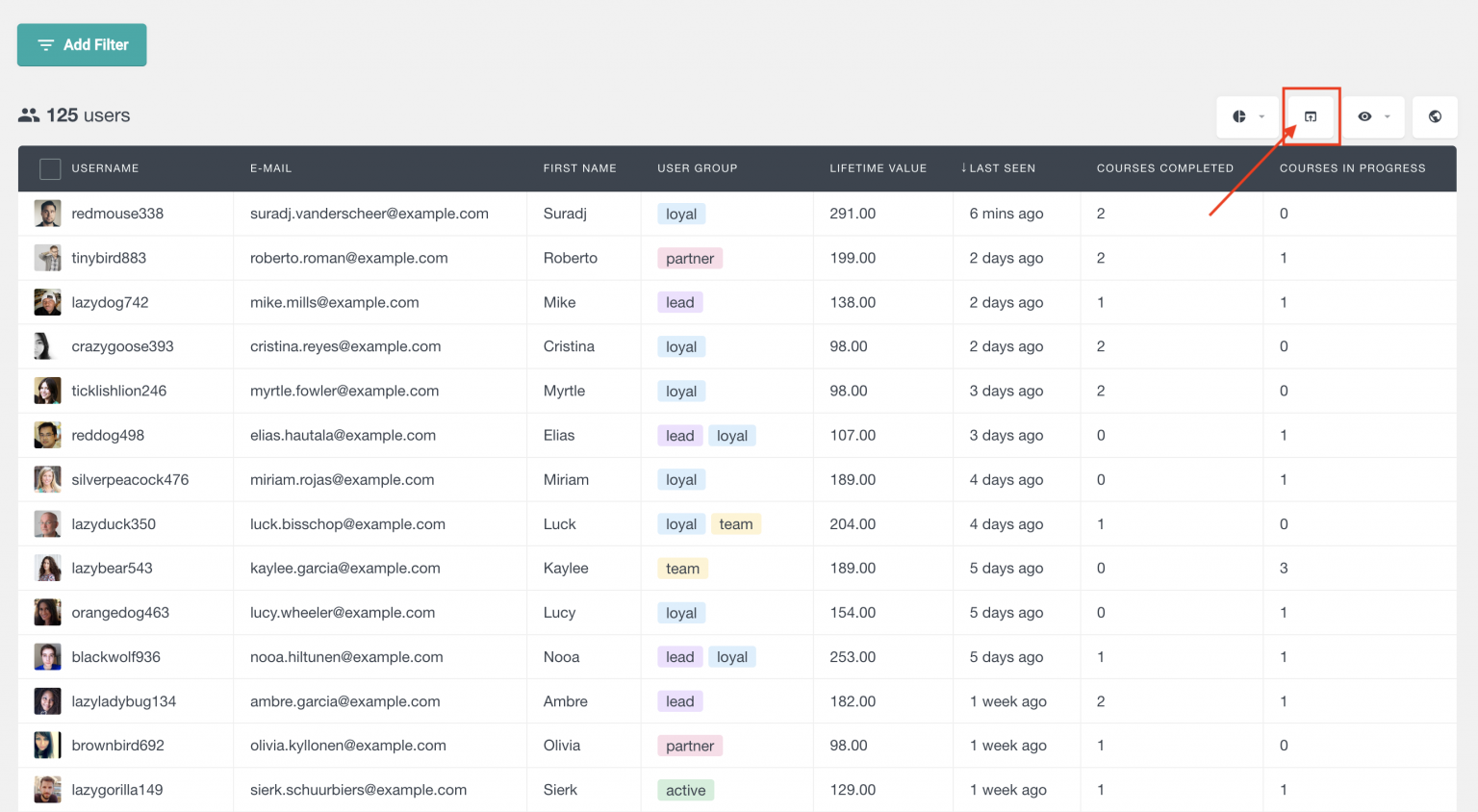This screenshot has height=812, width=1478.
Task: Open the pie chart segments dropdown
Action: (1248, 116)
